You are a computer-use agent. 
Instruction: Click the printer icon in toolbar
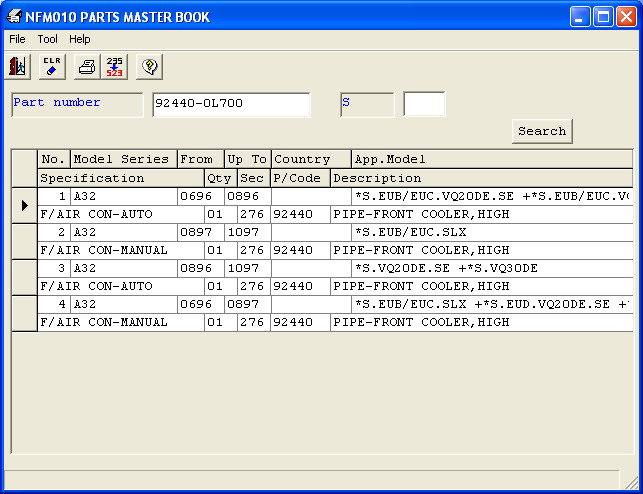(x=86, y=67)
